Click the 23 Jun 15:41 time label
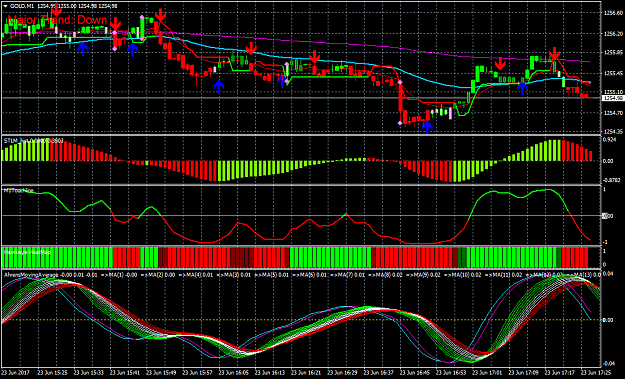This screenshot has width=625, height=379. (125, 373)
